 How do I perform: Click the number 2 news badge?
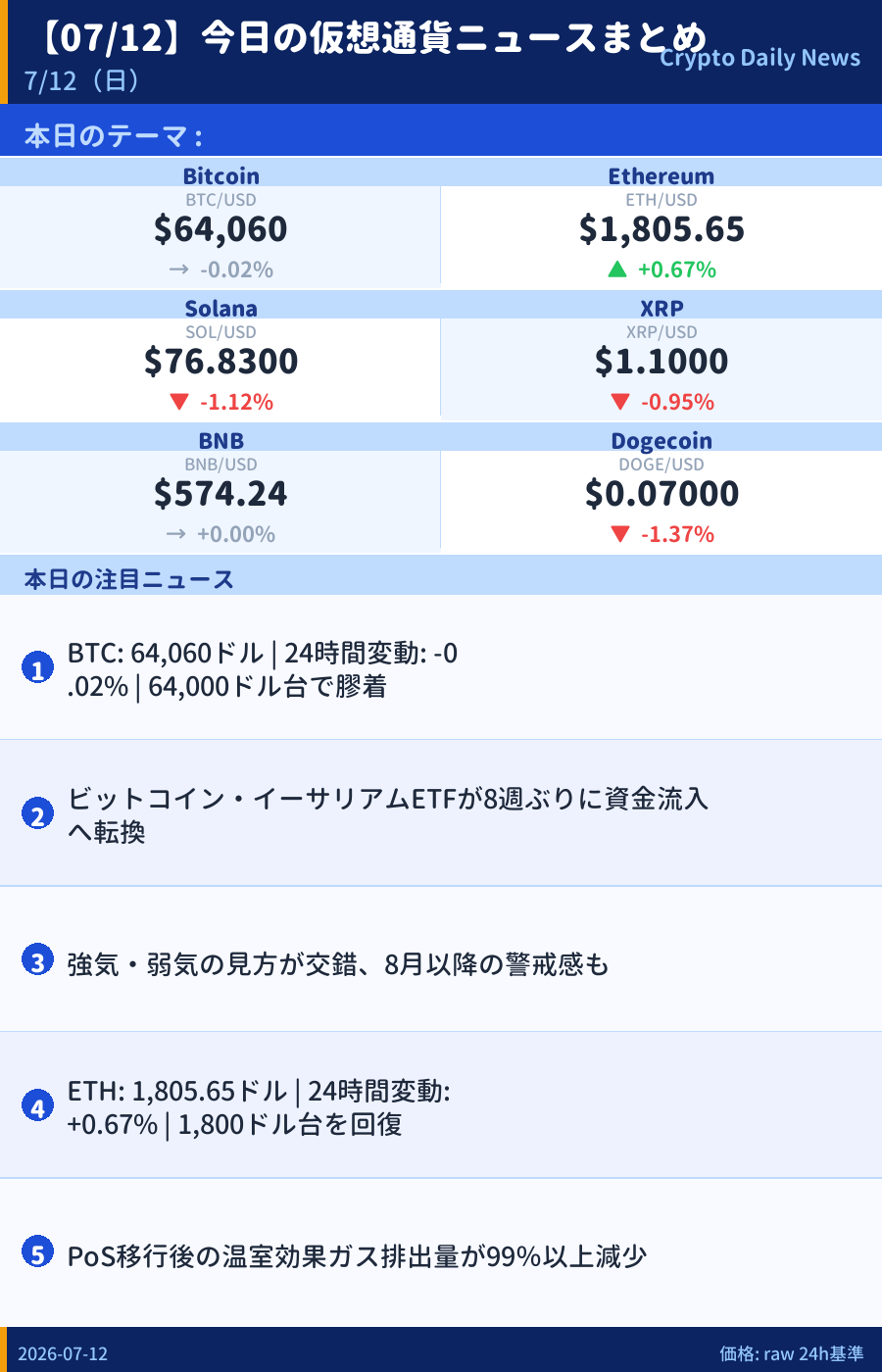pyautogui.click(x=37, y=814)
